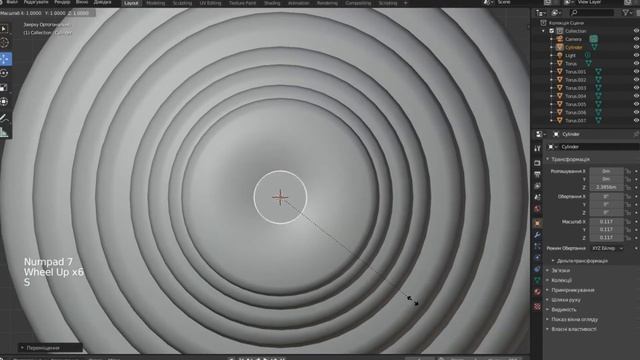The width and height of the screenshot is (640, 360).
Task: Open the Object Constraints properties tab
Action: [537, 269]
